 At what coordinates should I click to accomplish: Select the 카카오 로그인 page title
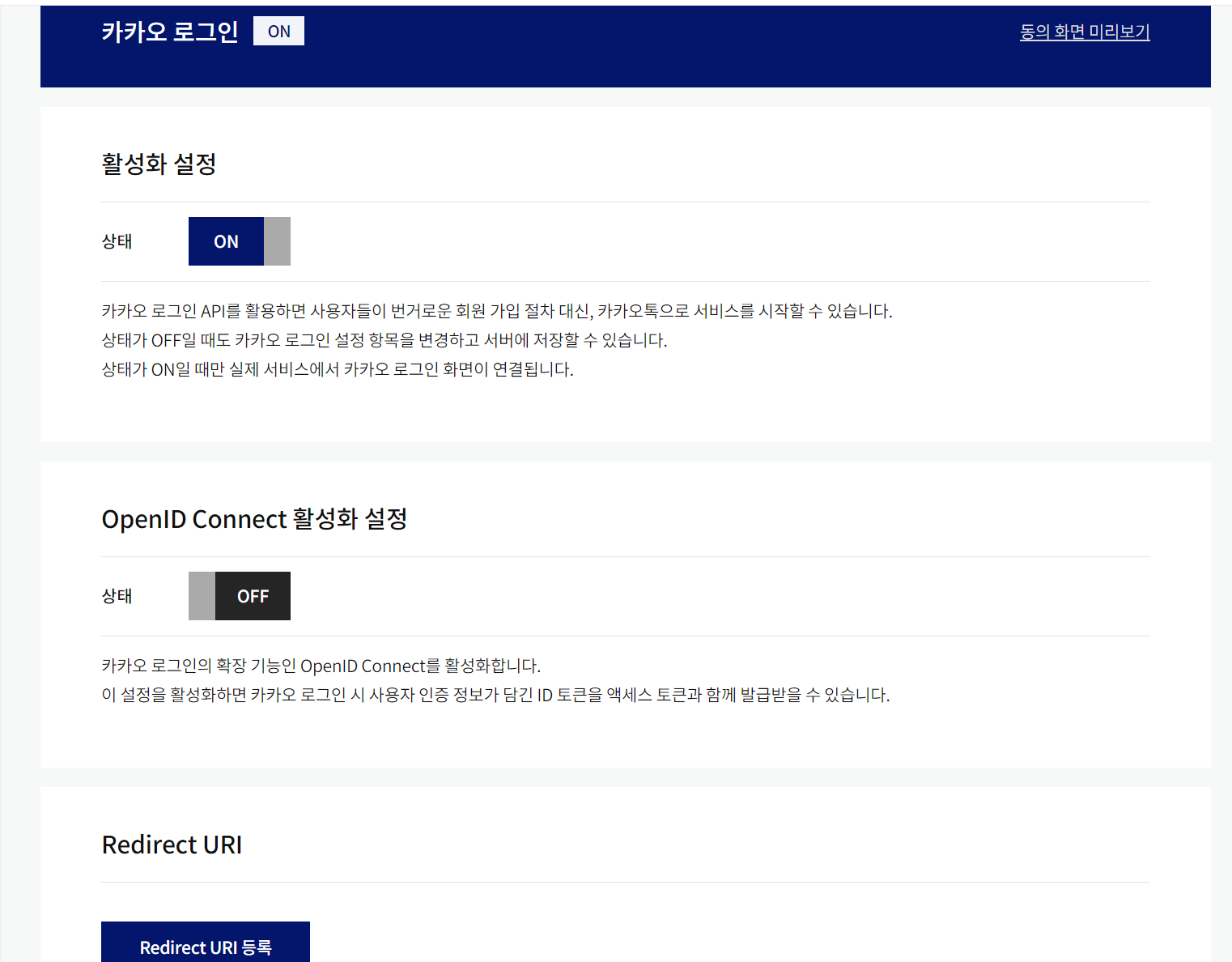(x=170, y=32)
